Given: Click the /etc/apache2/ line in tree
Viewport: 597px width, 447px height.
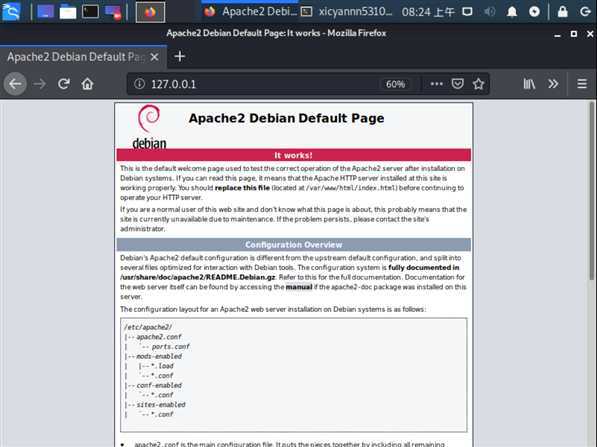Looking at the screenshot, I should 148,327.
